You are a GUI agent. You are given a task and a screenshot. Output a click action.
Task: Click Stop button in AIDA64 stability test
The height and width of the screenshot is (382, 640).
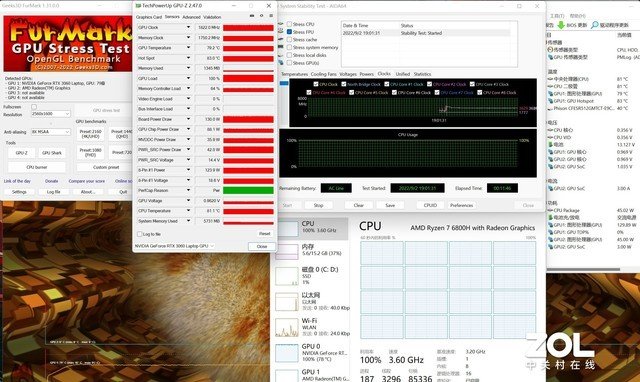tap(318, 205)
